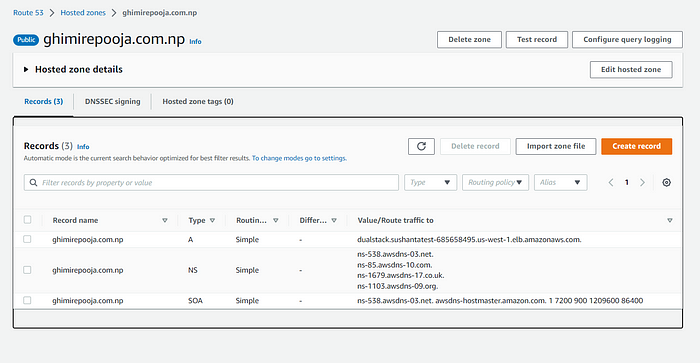Viewport: 700px width, 363px height.
Task: Check the SOA record row checkbox
Action: pos(28,300)
